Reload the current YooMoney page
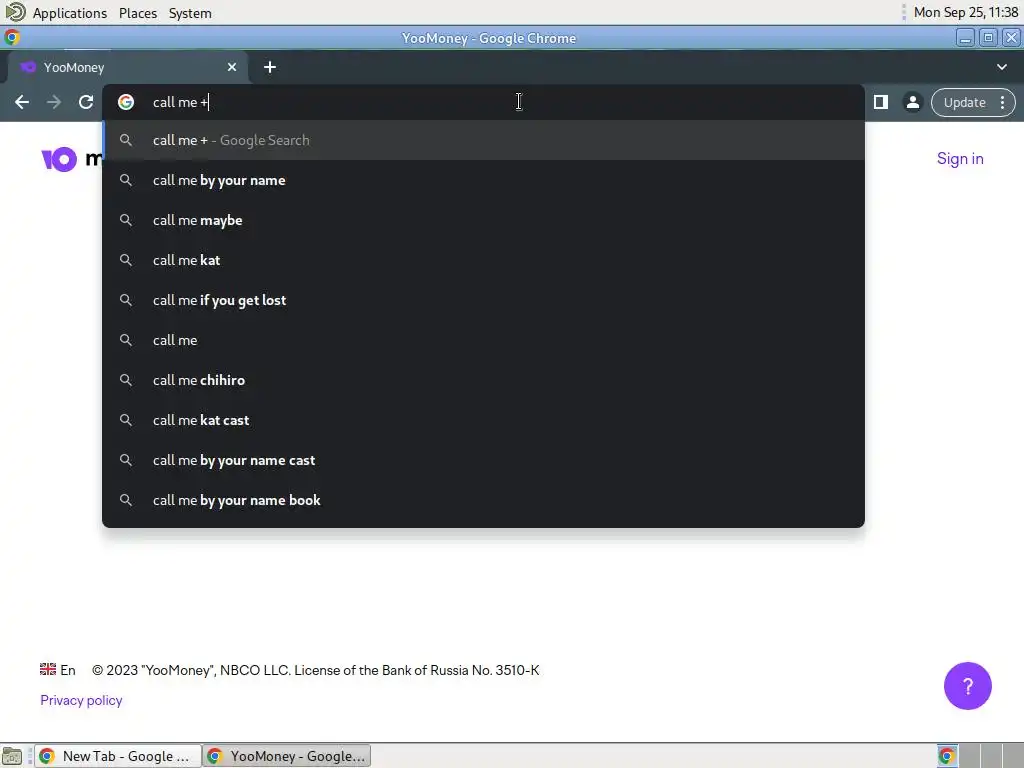Viewport: 1024px width, 768px height. pyautogui.click(x=86, y=103)
